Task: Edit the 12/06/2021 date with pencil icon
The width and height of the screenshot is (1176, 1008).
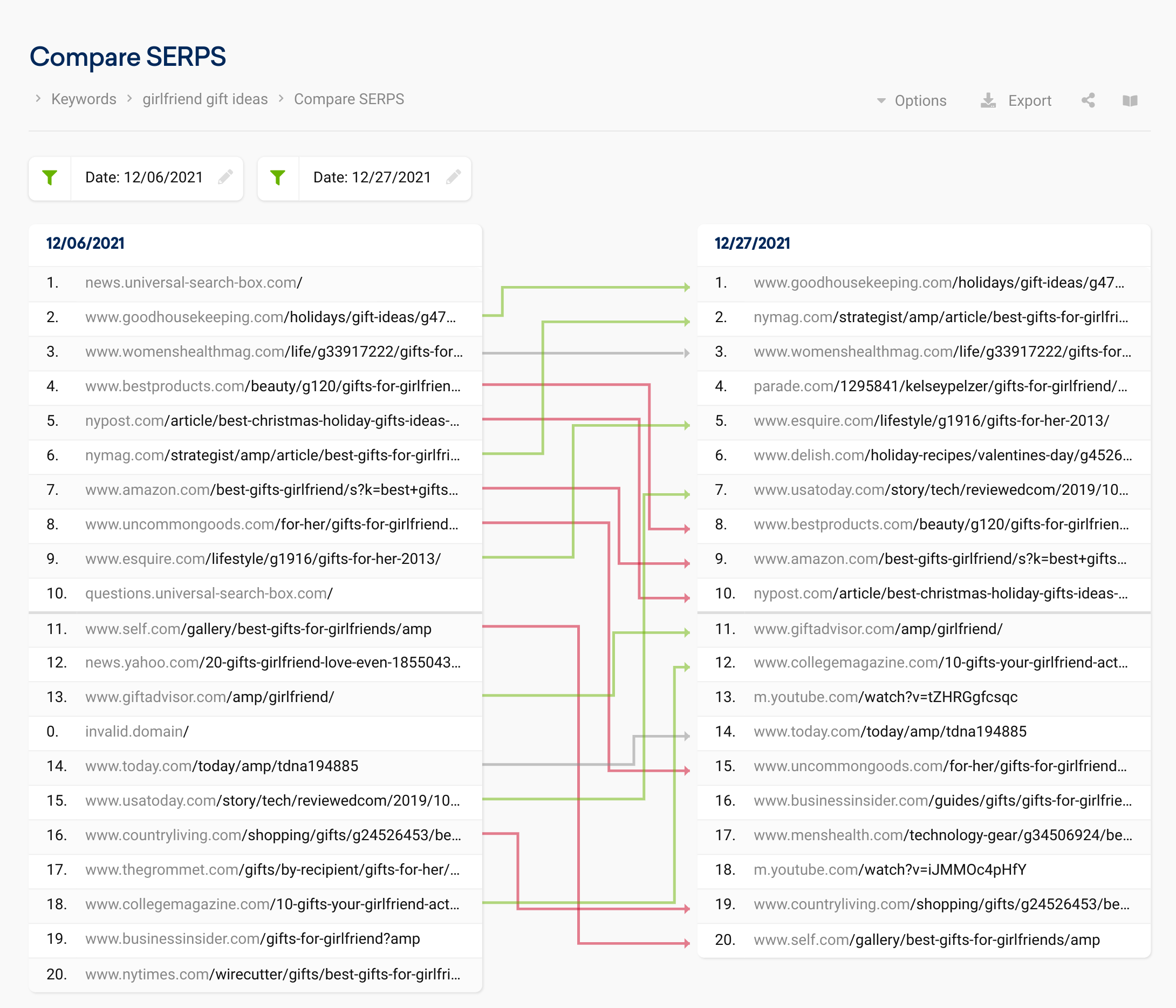Action: (x=225, y=177)
